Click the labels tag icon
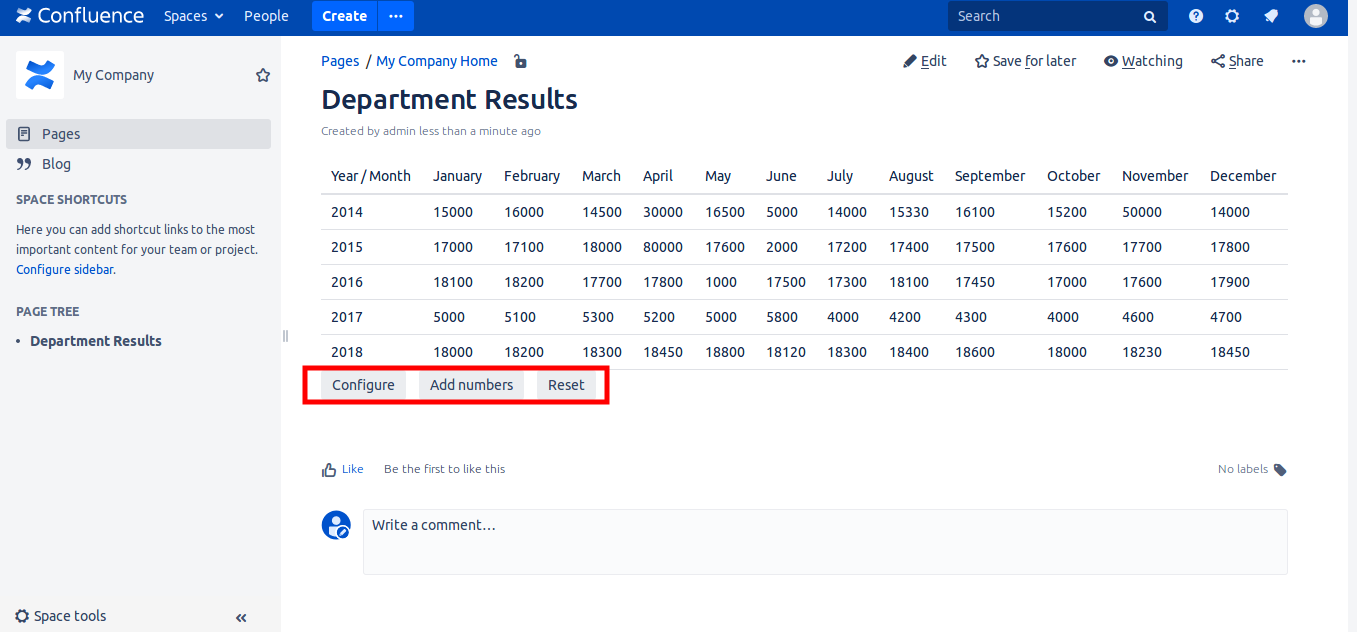The width and height of the screenshot is (1357, 632). click(x=1280, y=470)
